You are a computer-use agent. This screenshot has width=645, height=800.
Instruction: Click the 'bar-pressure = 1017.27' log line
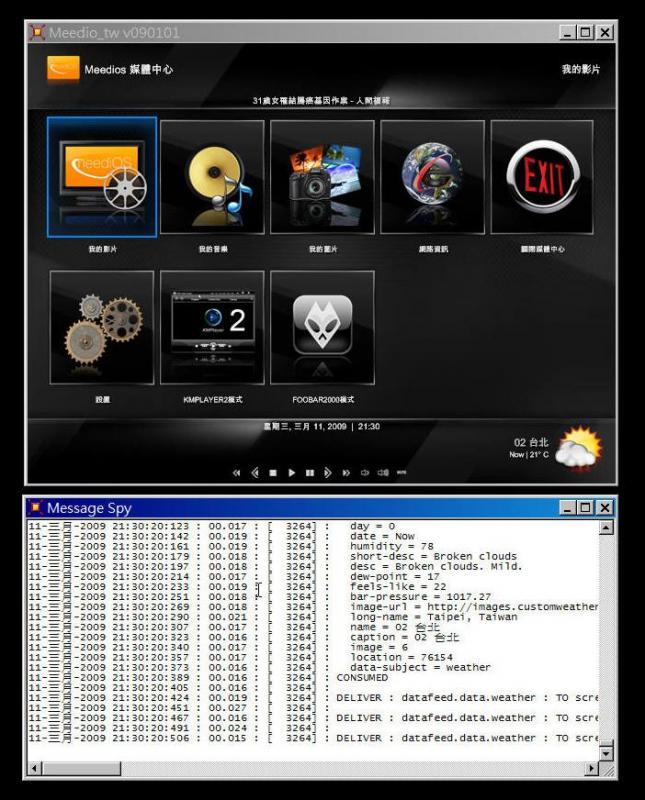click(x=420, y=596)
